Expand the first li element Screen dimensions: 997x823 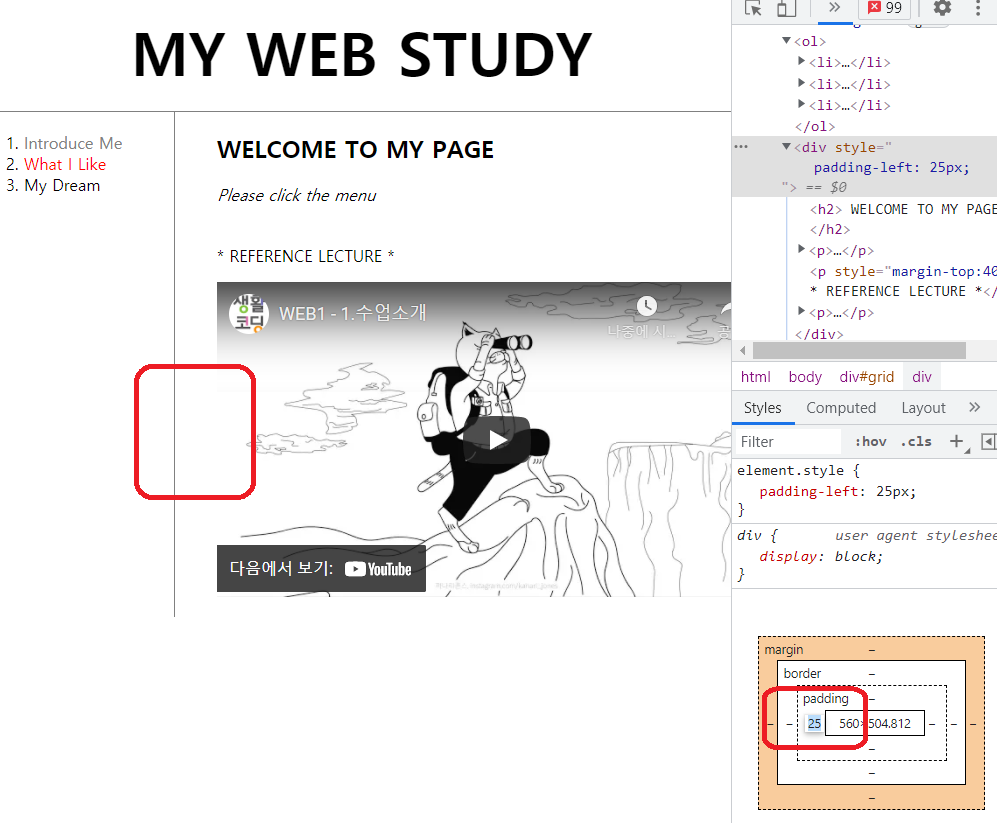click(x=802, y=61)
